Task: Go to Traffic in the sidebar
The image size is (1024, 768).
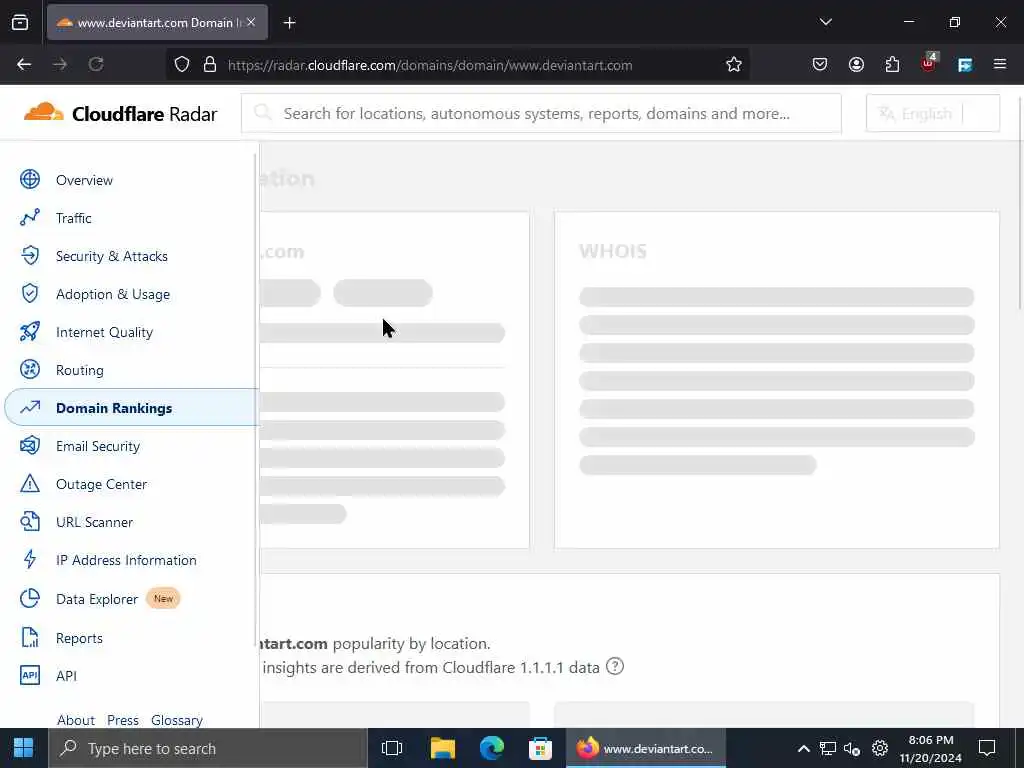Action: tap(74, 218)
